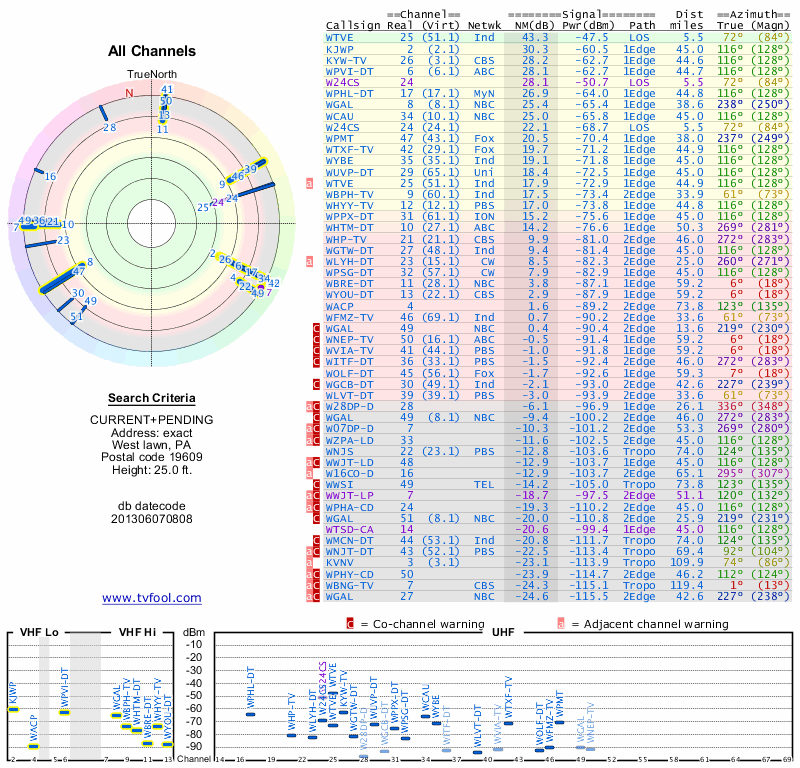800x768 pixels.
Task: Select co-channel warning icon next to WMCN-DT
Action: [316, 539]
